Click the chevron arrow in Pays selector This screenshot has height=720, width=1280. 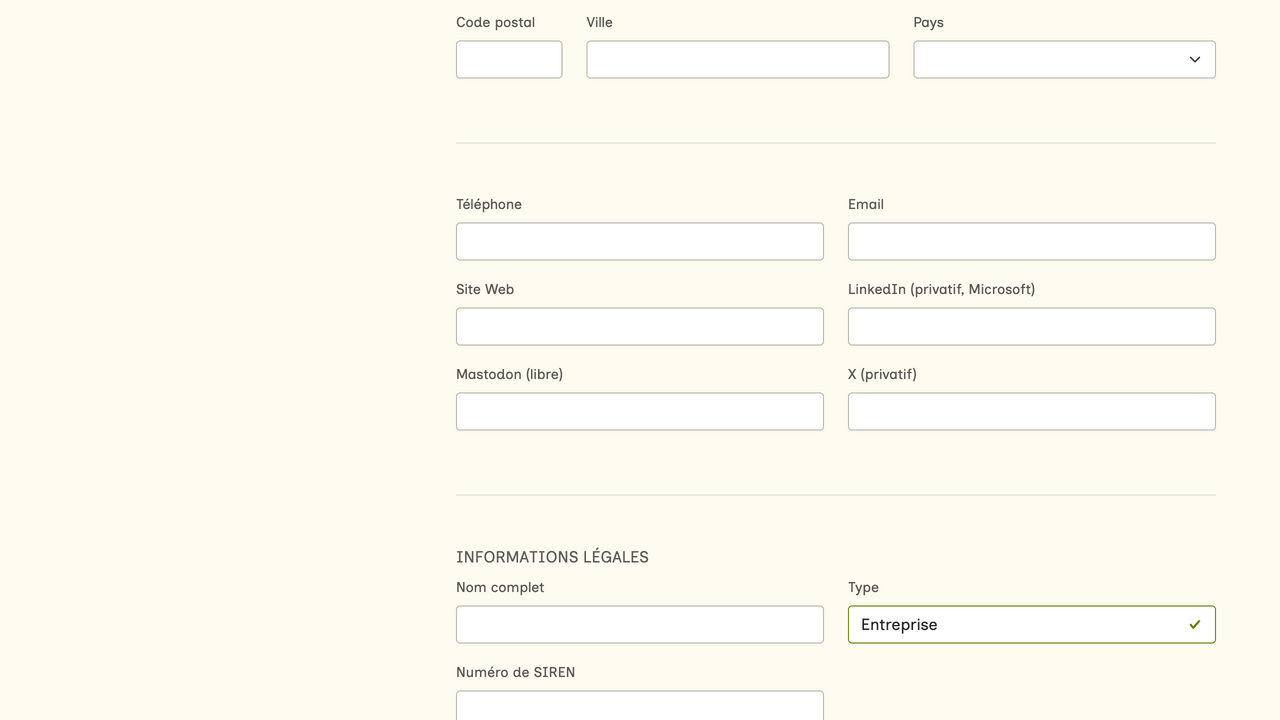coord(1194,60)
